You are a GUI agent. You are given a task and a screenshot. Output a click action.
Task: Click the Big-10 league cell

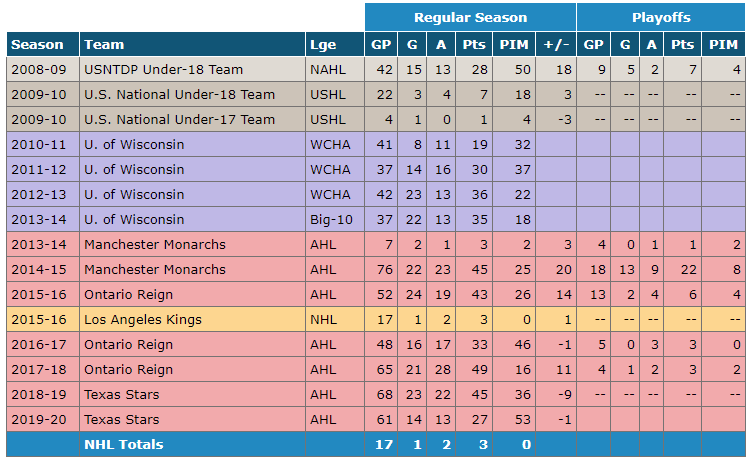[x=331, y=220]
